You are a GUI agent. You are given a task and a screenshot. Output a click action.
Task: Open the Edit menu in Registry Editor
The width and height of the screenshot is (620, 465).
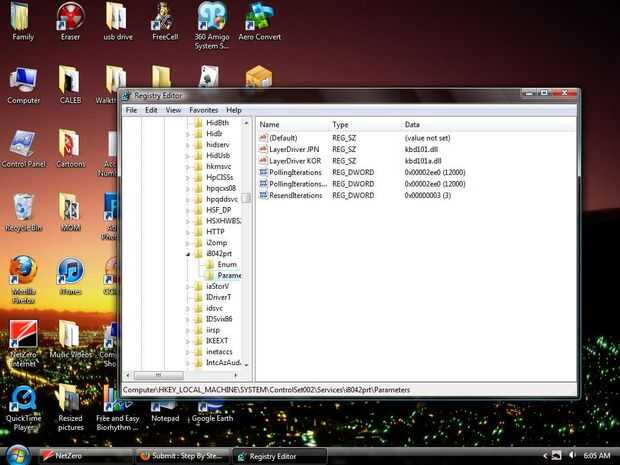[x=151, y=110]
